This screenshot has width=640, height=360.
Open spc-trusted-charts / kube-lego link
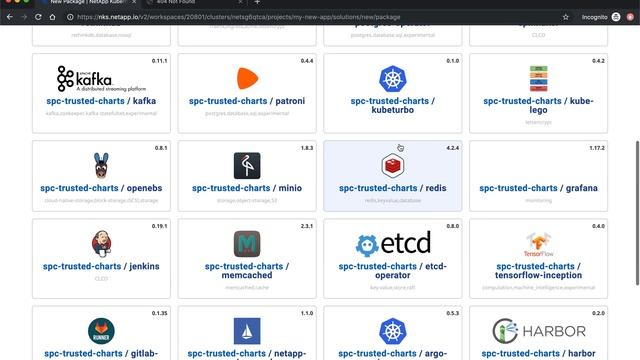(x=538, y=105)
